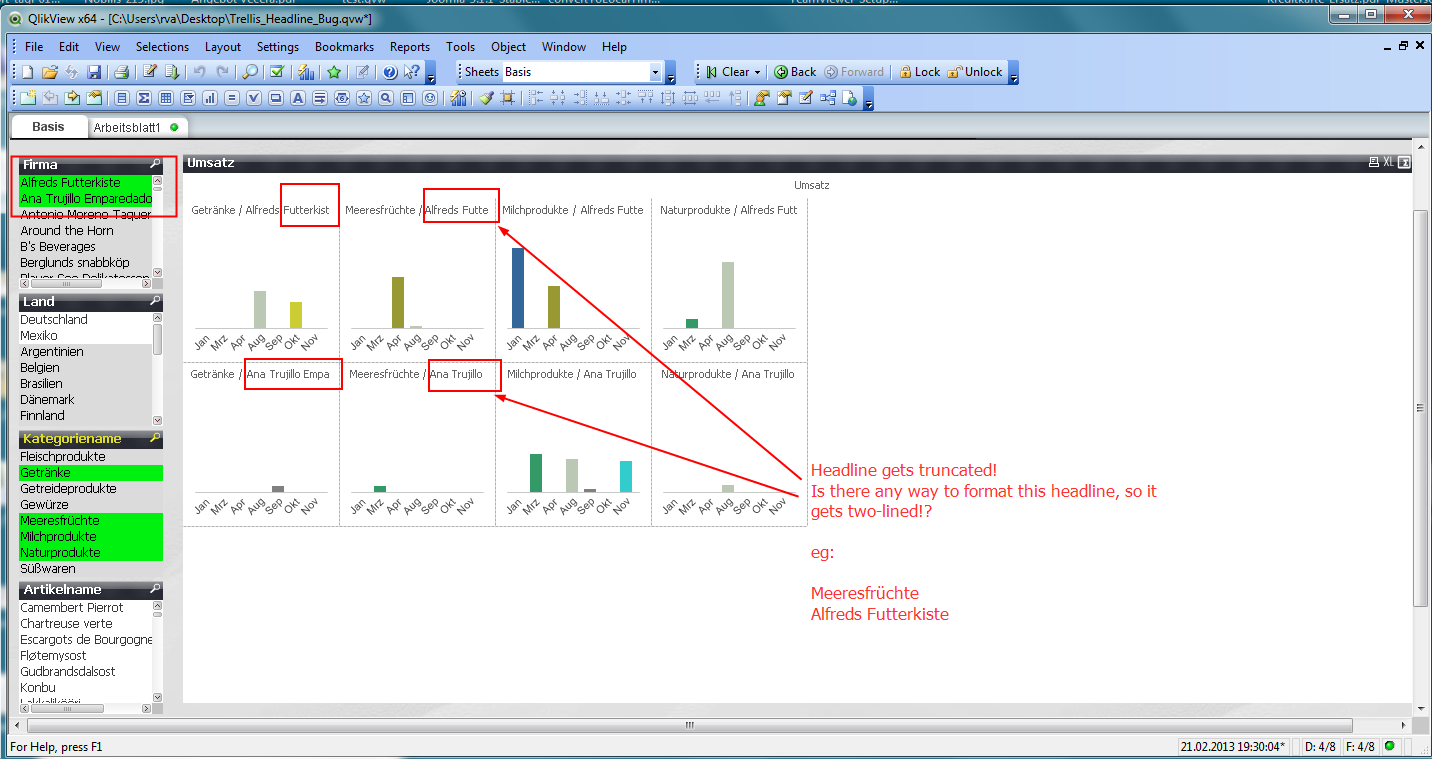Expand the Clear button dropdown arrow
Image resolution: width=1432 pixels, height=759 pixels.
757,72
